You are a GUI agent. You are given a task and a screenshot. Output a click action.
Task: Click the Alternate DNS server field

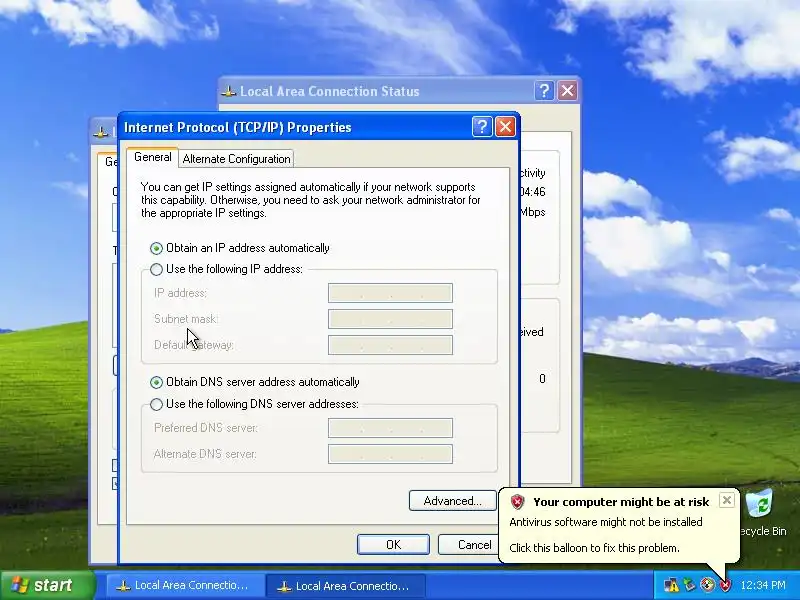click(x=390, y=454)
